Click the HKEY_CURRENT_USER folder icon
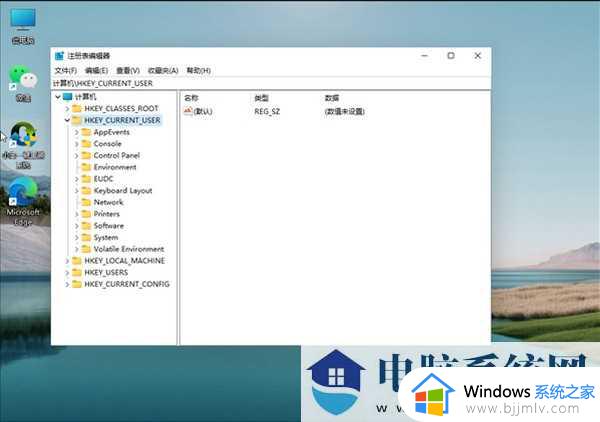Viewport: 600px width, 422px height. pos(77,120)
